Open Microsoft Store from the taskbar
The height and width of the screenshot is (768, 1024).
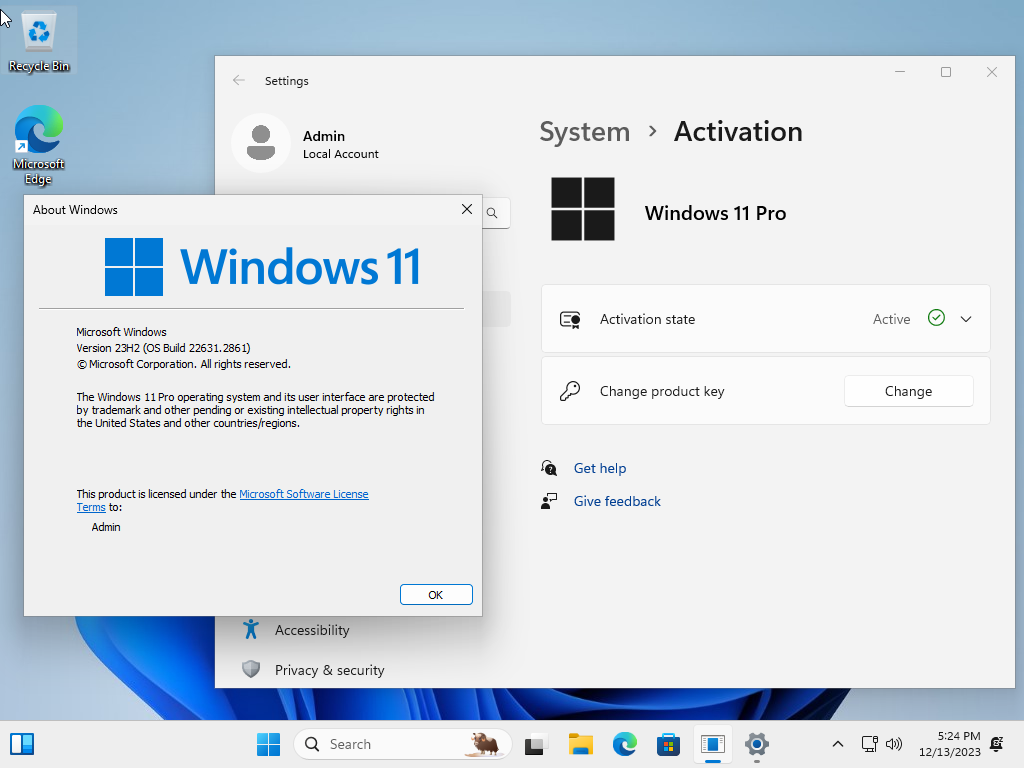point(668,744)
